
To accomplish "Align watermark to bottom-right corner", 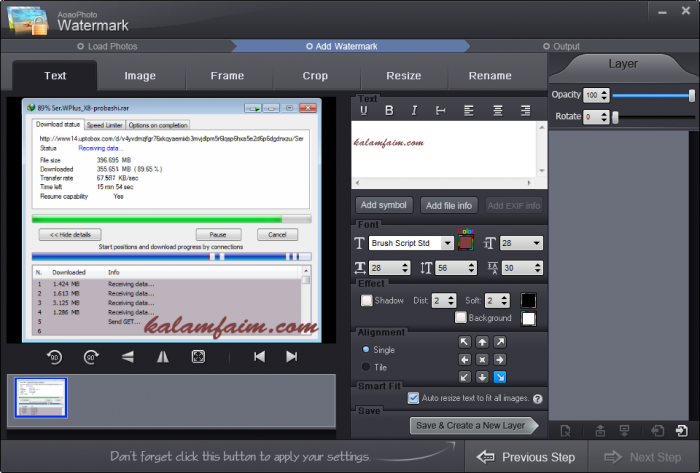I will point(500,377).
